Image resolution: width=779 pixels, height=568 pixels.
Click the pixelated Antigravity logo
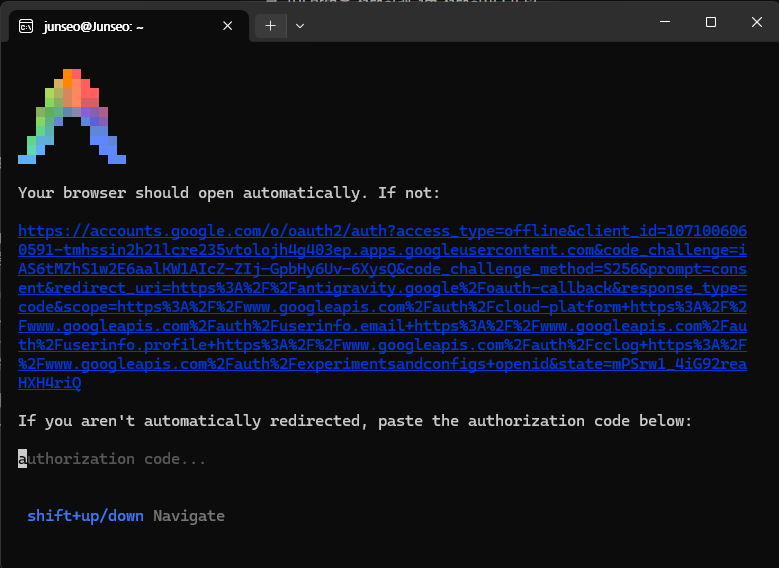pos(72,116)
